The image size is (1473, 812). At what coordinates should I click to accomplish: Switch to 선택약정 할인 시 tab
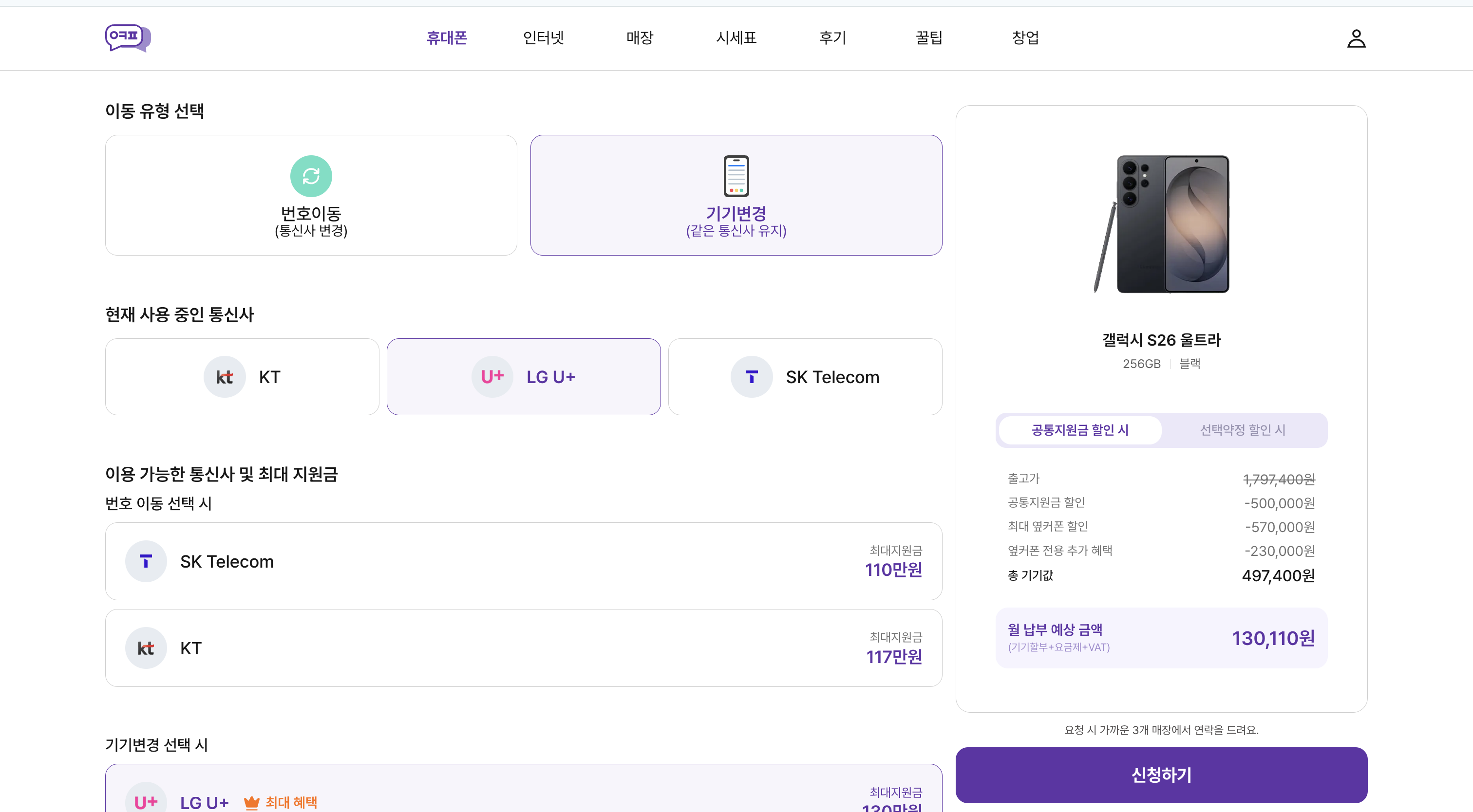[x=1243, y=430]
